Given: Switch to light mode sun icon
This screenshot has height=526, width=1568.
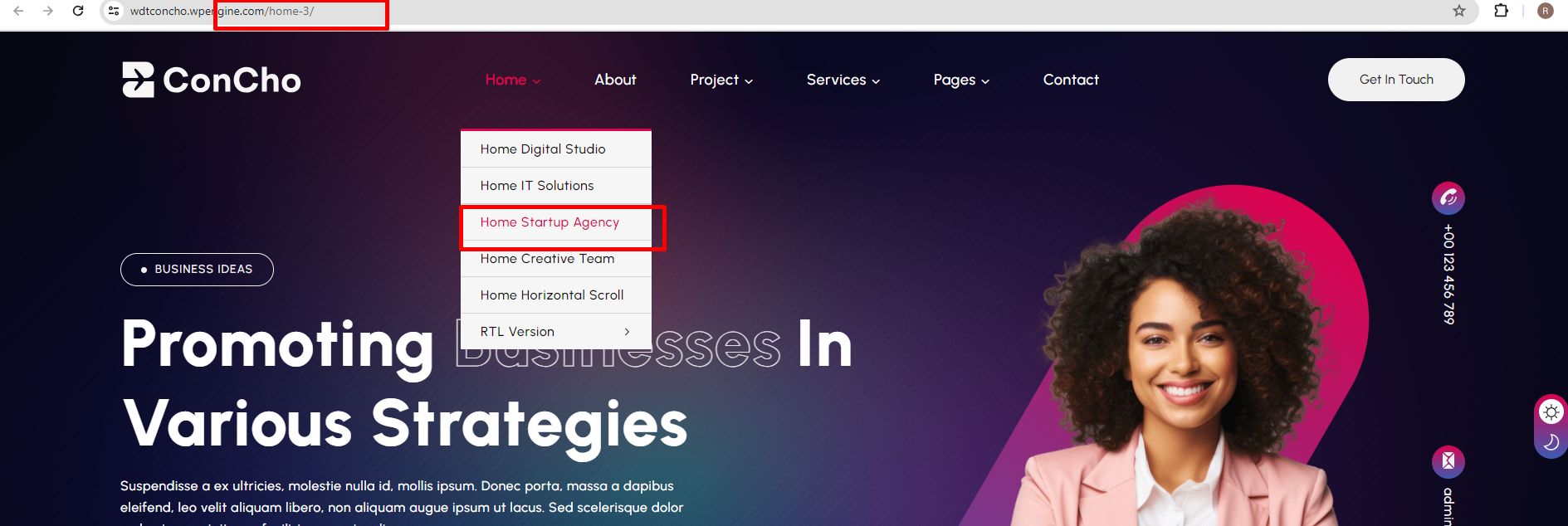Looking at the screenshot, I should pyautogui.click(x=1551, y=412).
